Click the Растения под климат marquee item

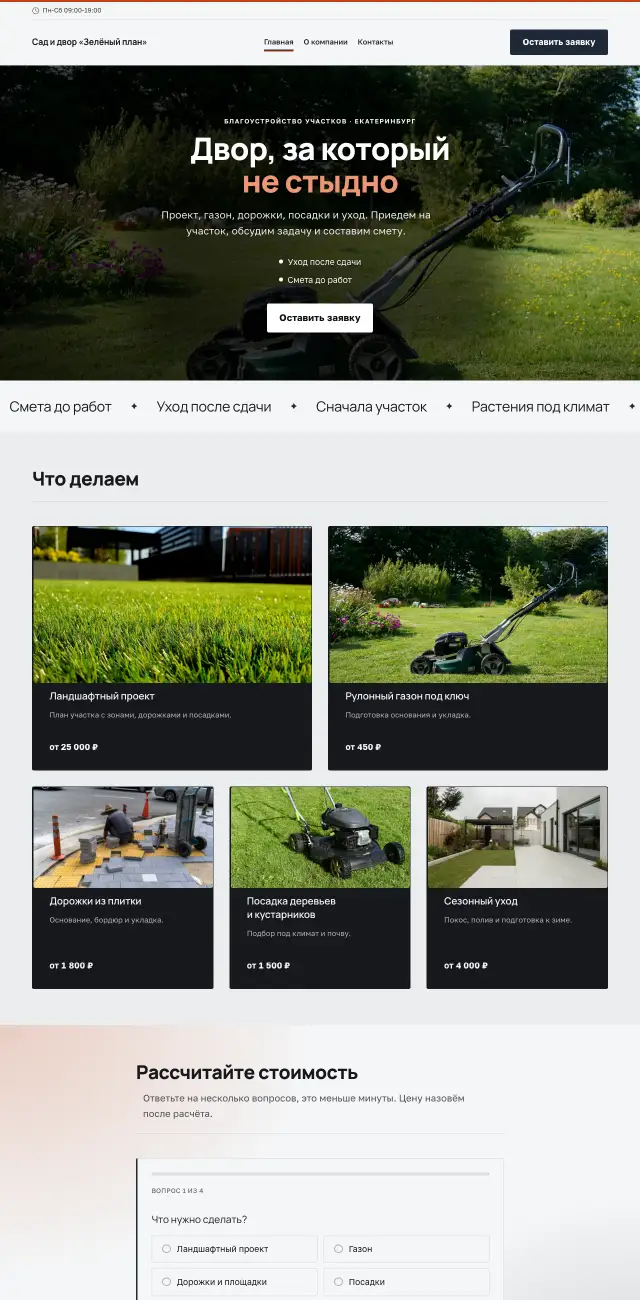540,407
